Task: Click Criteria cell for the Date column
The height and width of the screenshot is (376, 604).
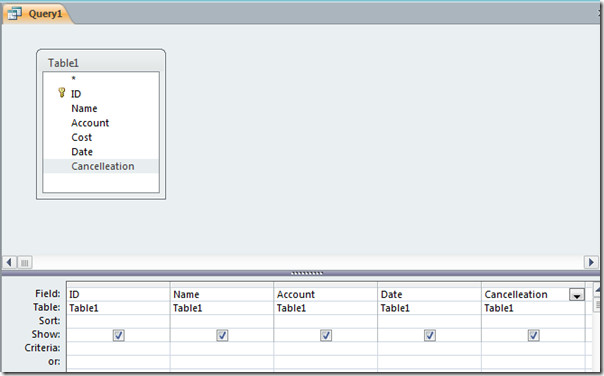Action: point(430,348)
